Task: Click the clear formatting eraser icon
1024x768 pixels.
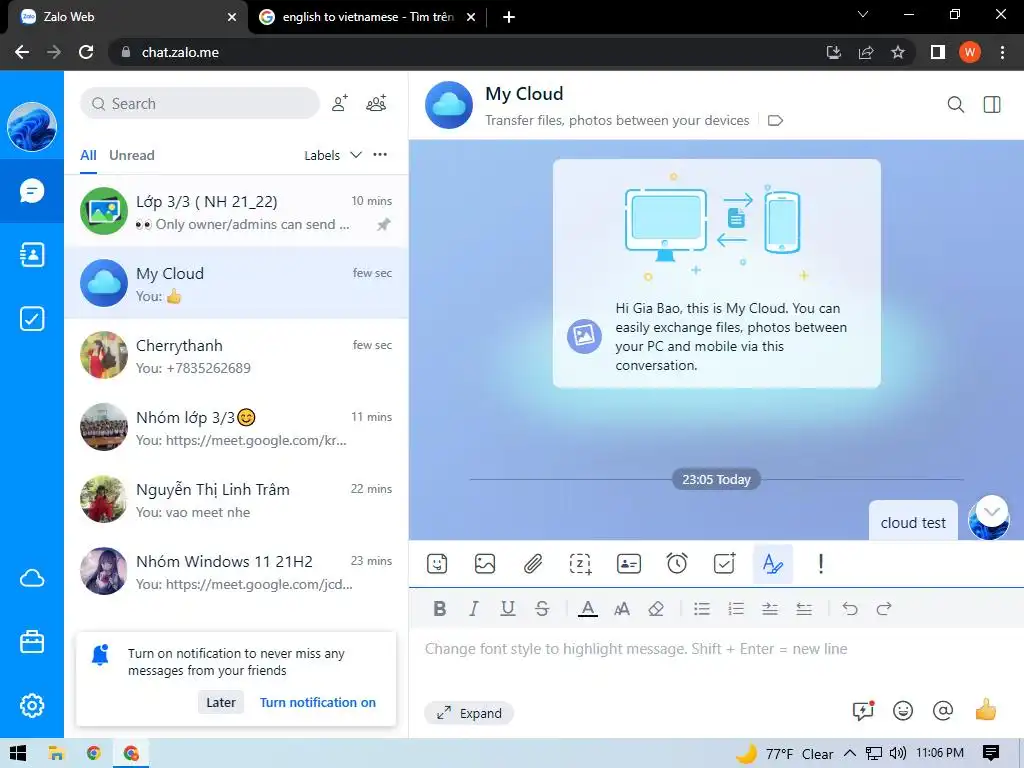Action: (x=656, y=609)
